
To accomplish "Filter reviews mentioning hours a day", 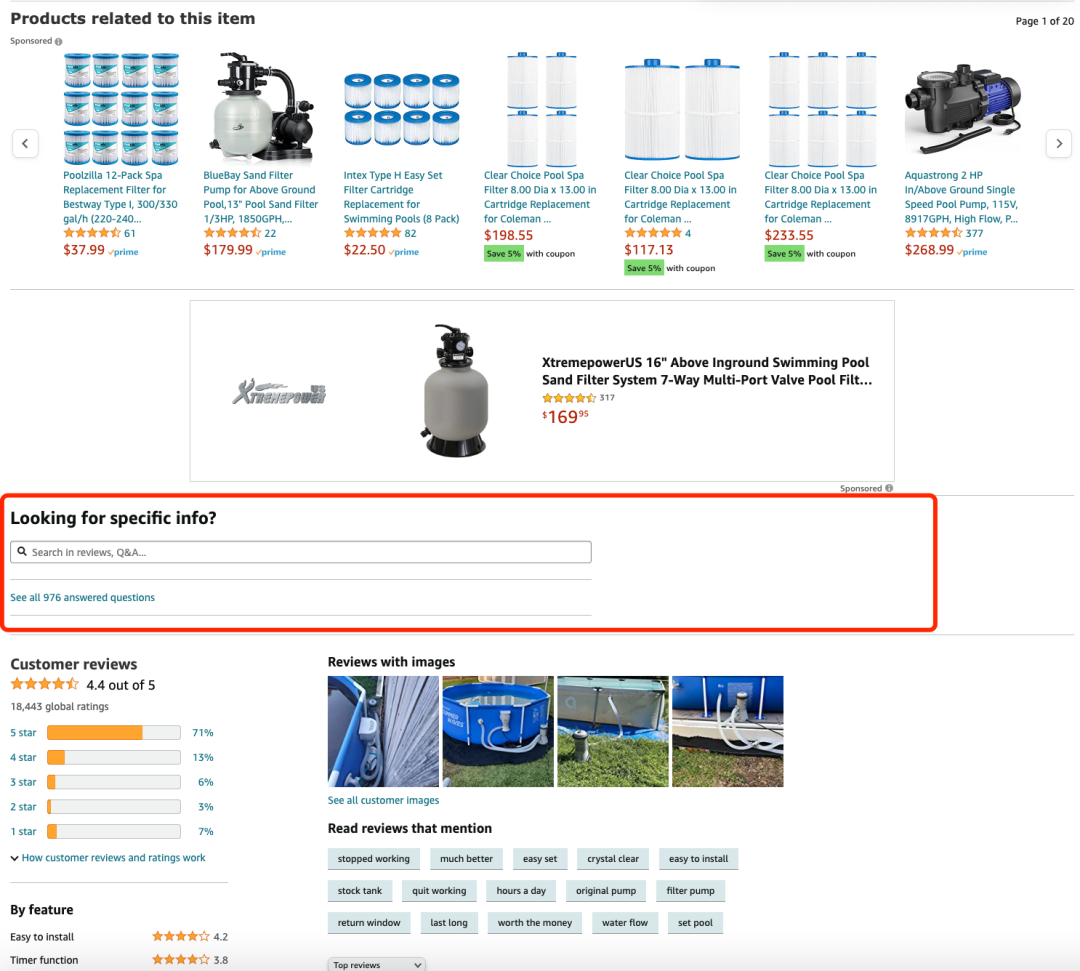I will click(x=521, y=890).
